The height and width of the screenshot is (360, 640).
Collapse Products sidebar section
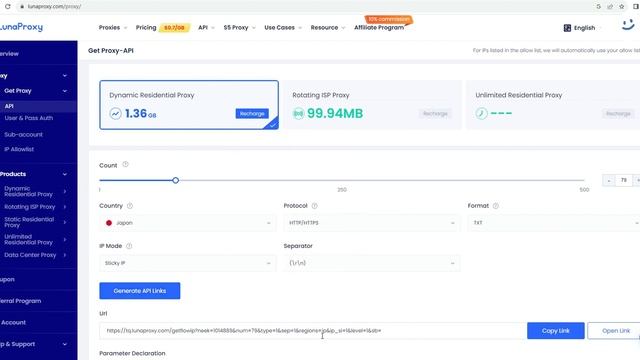click(x=65, y=174)
